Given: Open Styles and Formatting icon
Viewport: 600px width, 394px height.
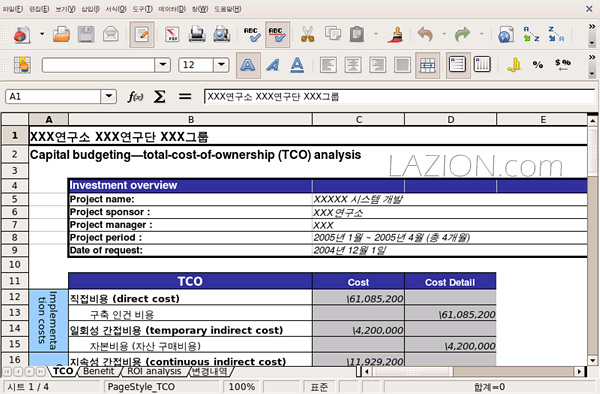Looking at the screenshot, I should click(22, 65).
